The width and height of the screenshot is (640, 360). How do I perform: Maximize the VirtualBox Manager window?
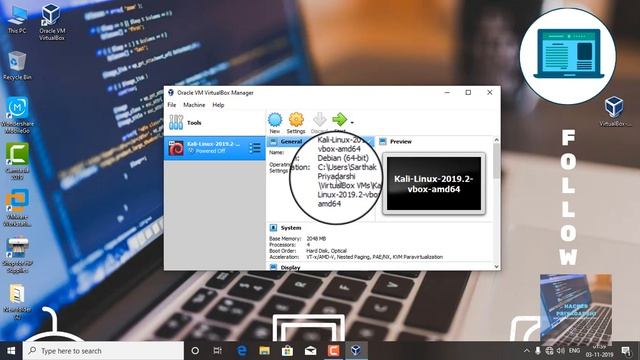(468, 93)
